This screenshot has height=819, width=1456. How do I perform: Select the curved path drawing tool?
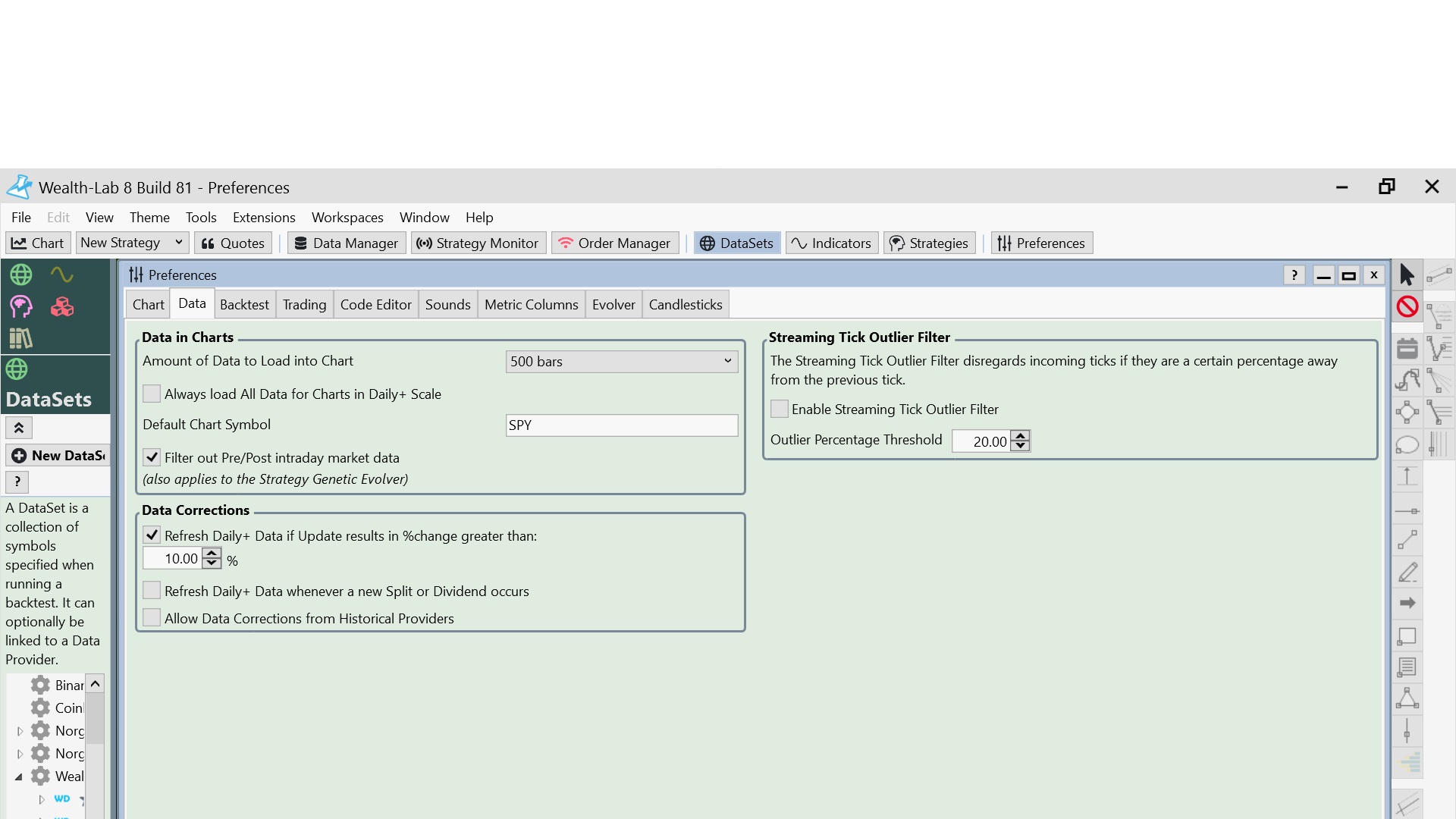[x=1407, y=380]
